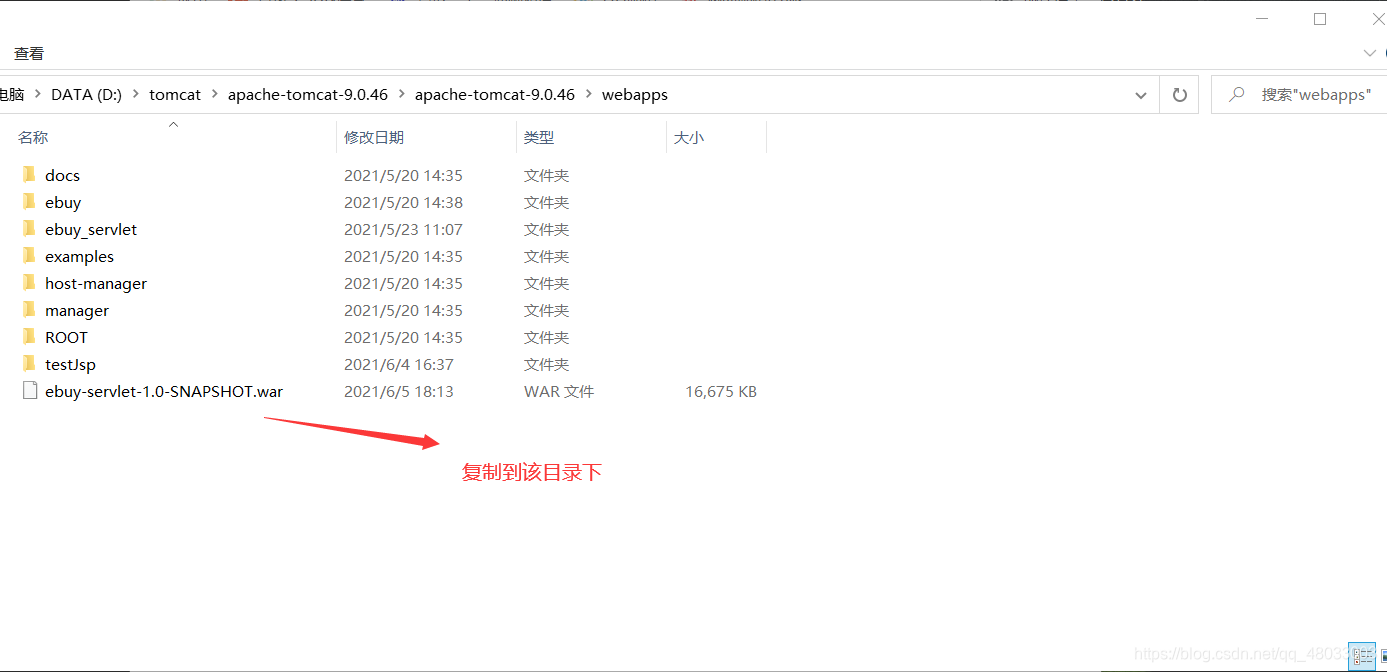Select the ROOT folder name
Viewport: 1387px width, 672px height.
pyautogui.click(x=66, y=337)
